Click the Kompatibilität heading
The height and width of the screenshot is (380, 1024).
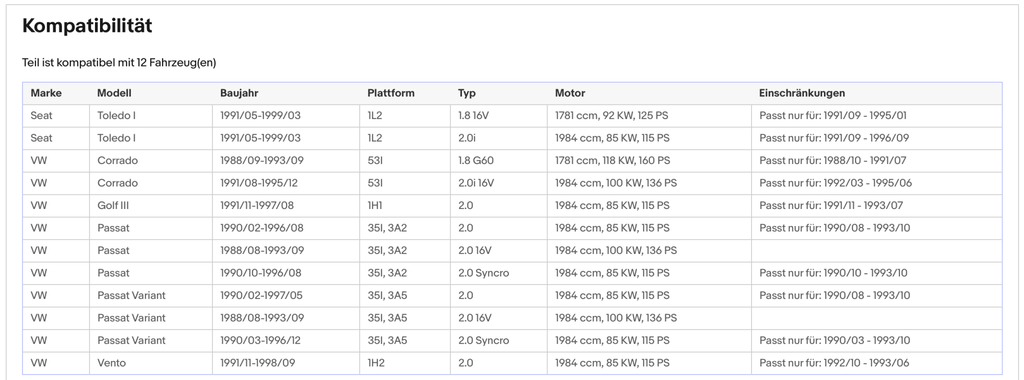(87, 26)
